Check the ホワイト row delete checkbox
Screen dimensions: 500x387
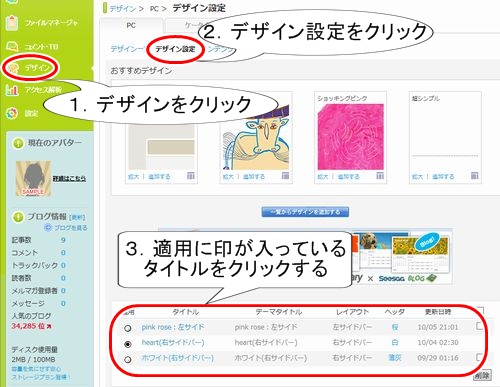(x=479, y=357)
